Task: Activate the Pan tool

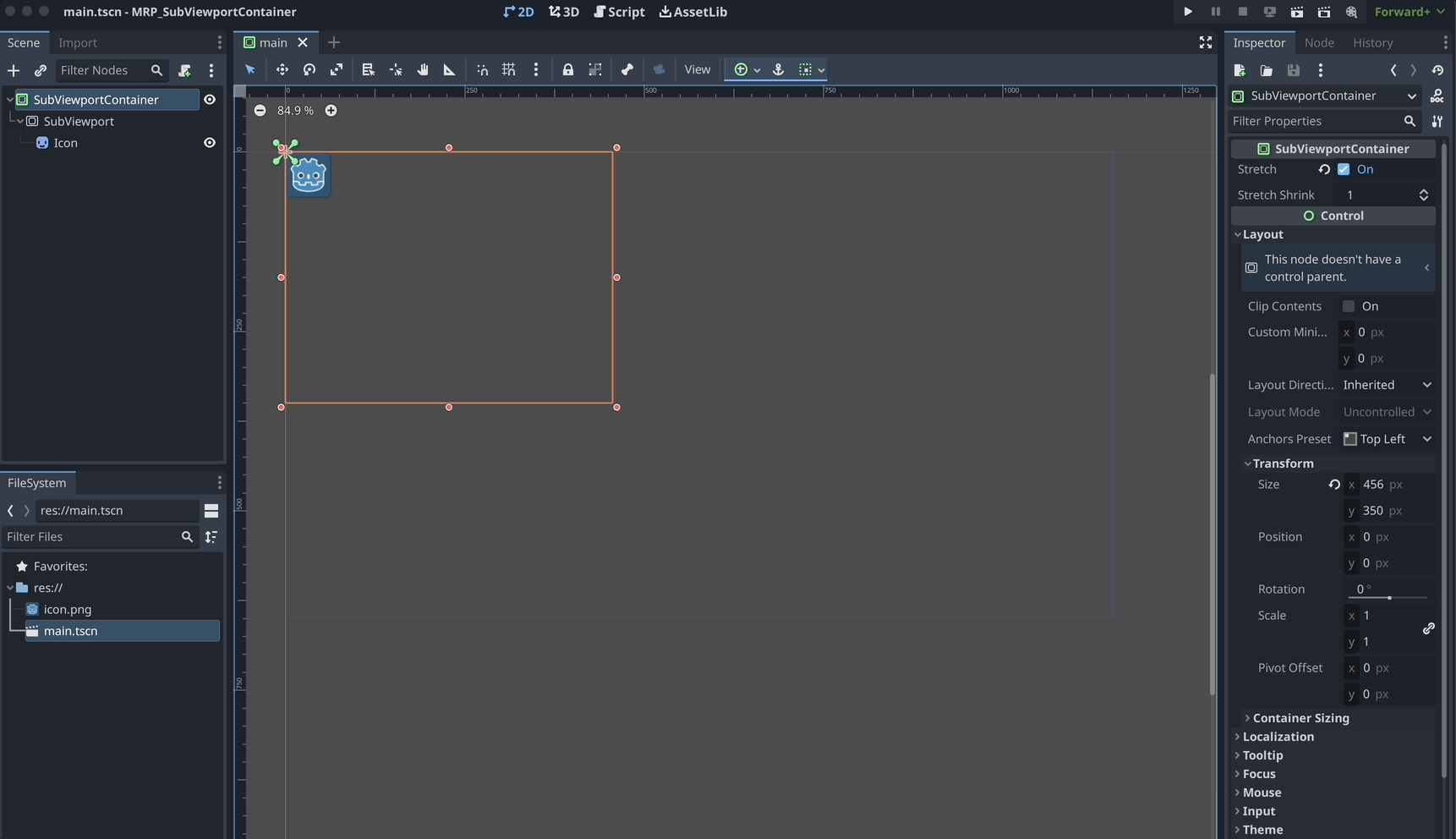Action: point(423,70)
